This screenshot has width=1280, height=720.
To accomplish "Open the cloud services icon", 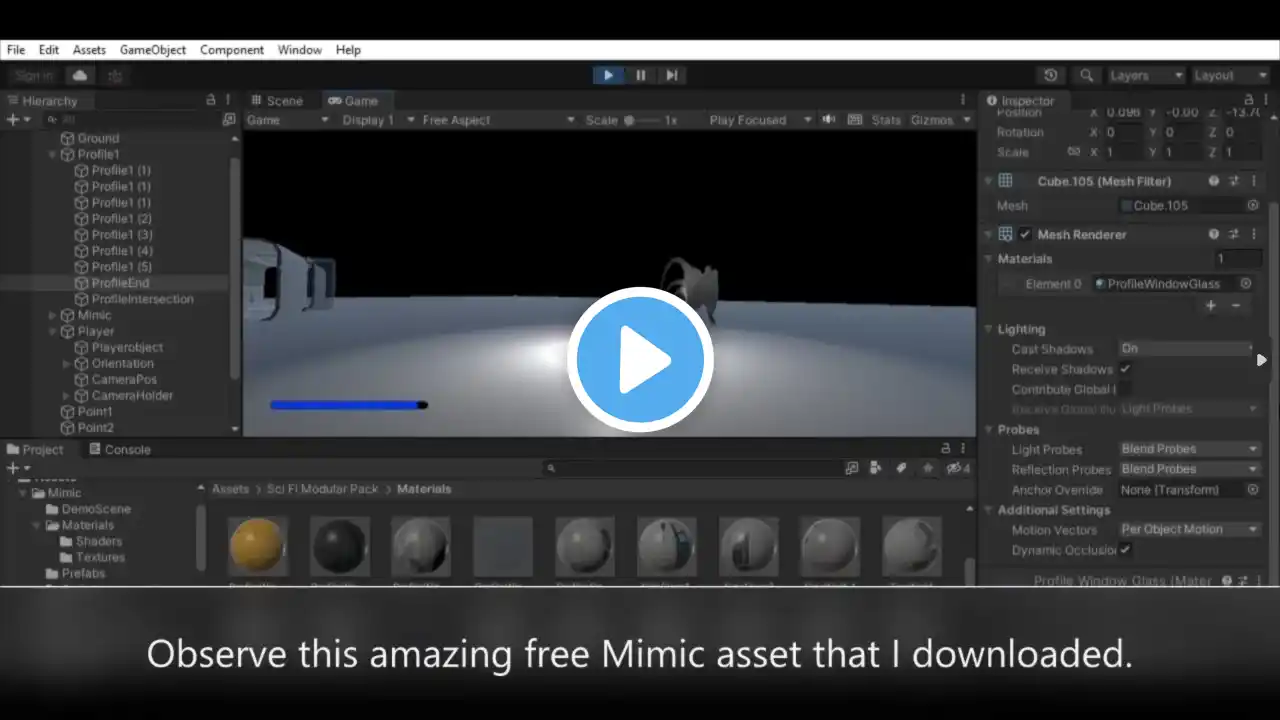I will pyautogui.click(x=79, y=76).
